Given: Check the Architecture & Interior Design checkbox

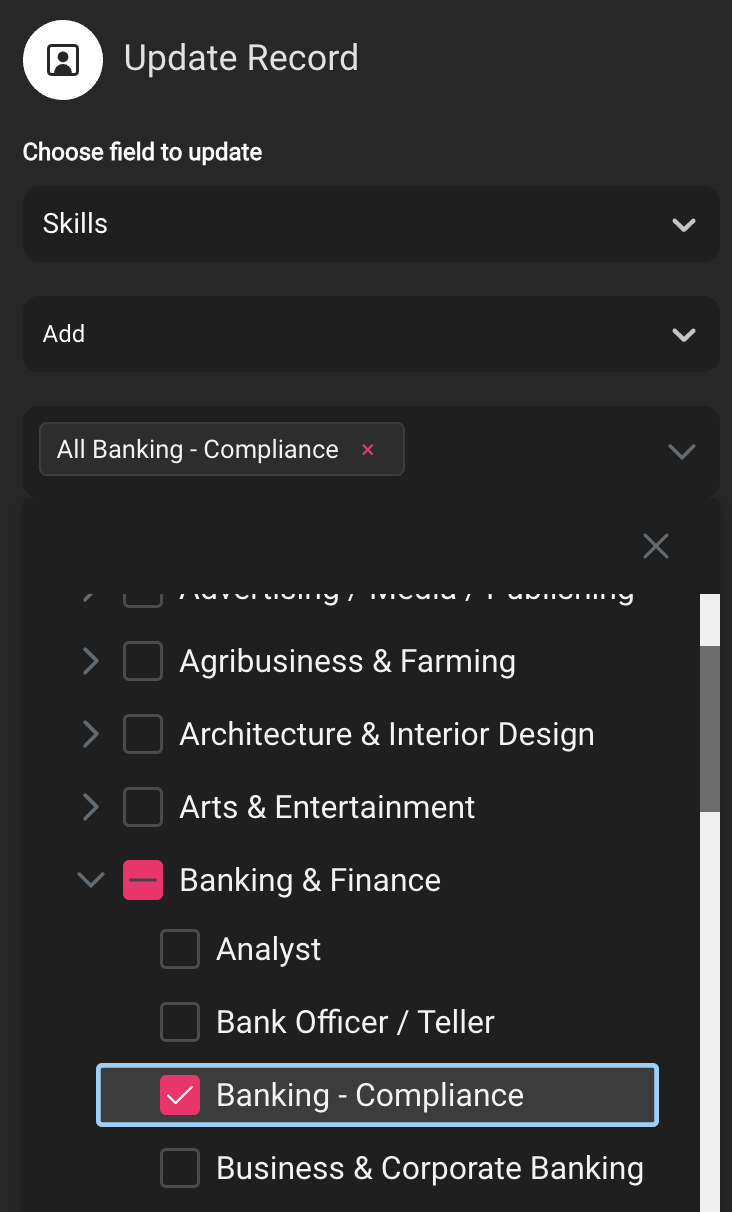Looking at the screenshot, I should pos(143,733).
